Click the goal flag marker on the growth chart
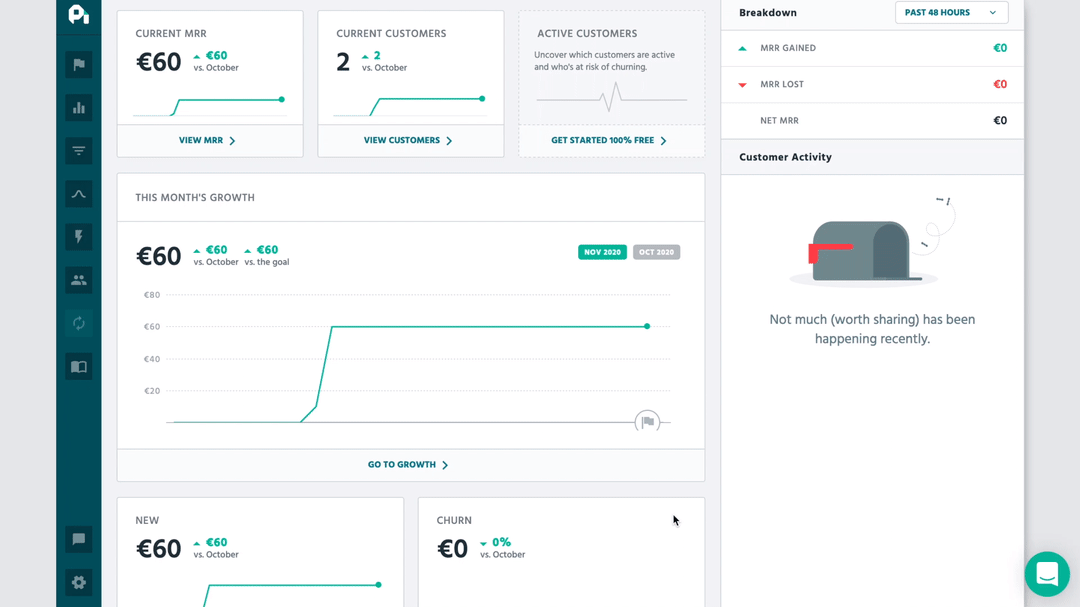This screenshot has height=607, width=1080. click(x=647, y=421)
